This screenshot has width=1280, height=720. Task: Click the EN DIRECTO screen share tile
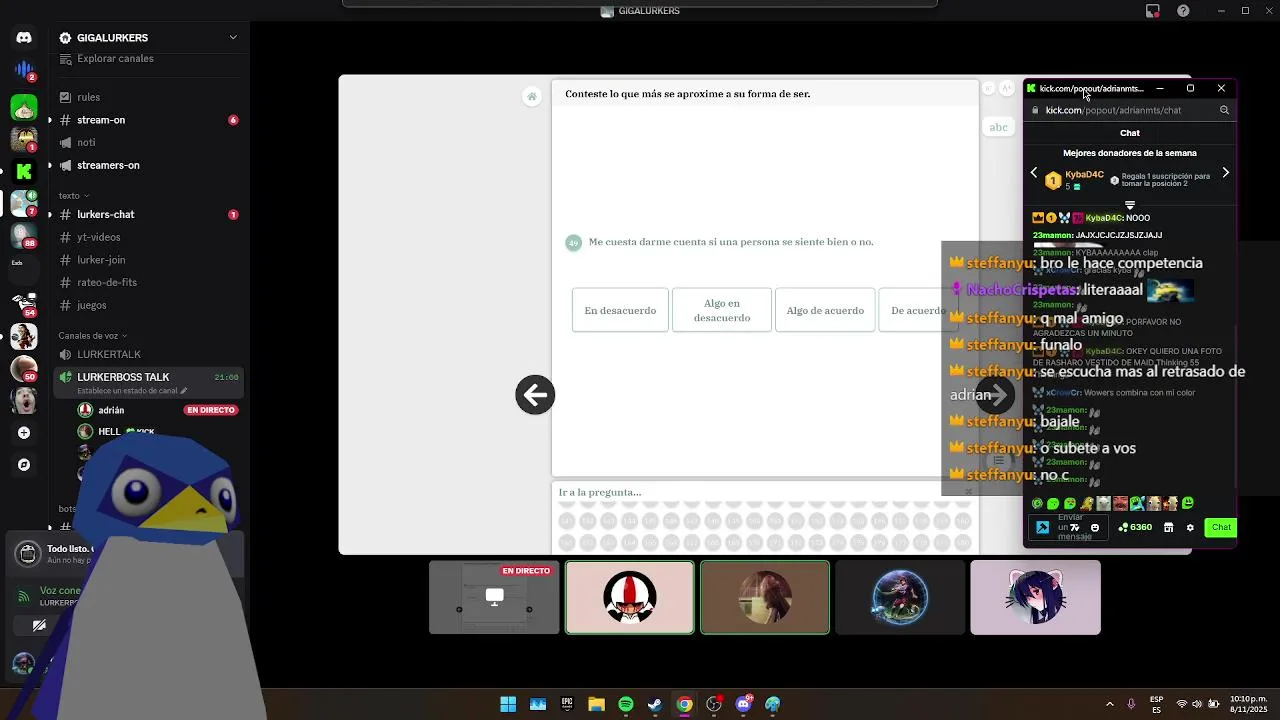coord(494,597)
